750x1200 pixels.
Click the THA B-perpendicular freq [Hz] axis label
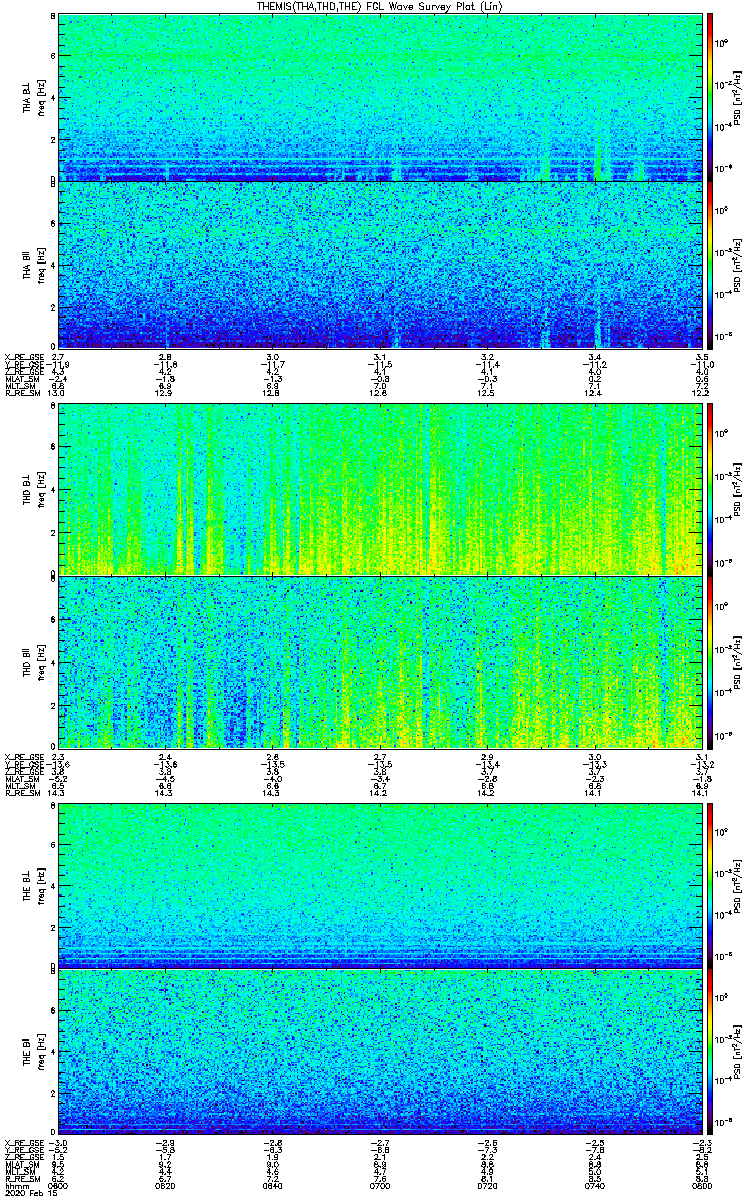40,97
